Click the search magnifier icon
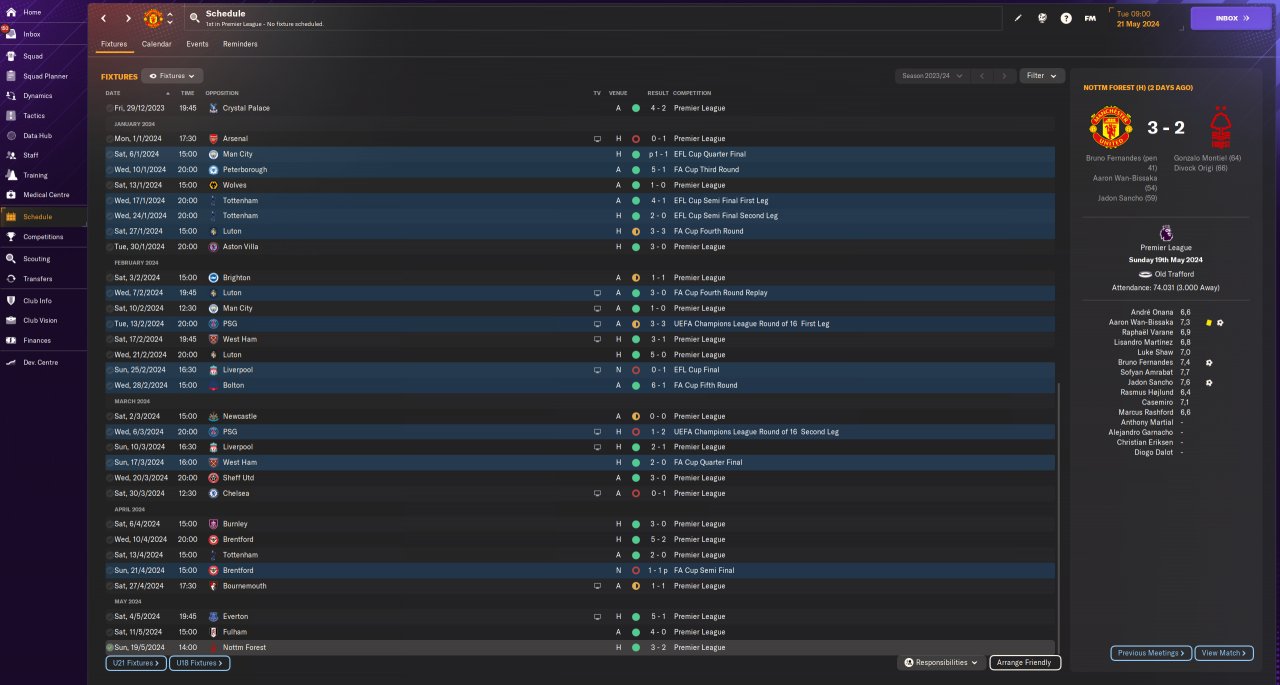Image resolution: width=1280 pixels, height=685 pixels. (x=194, y=18)
